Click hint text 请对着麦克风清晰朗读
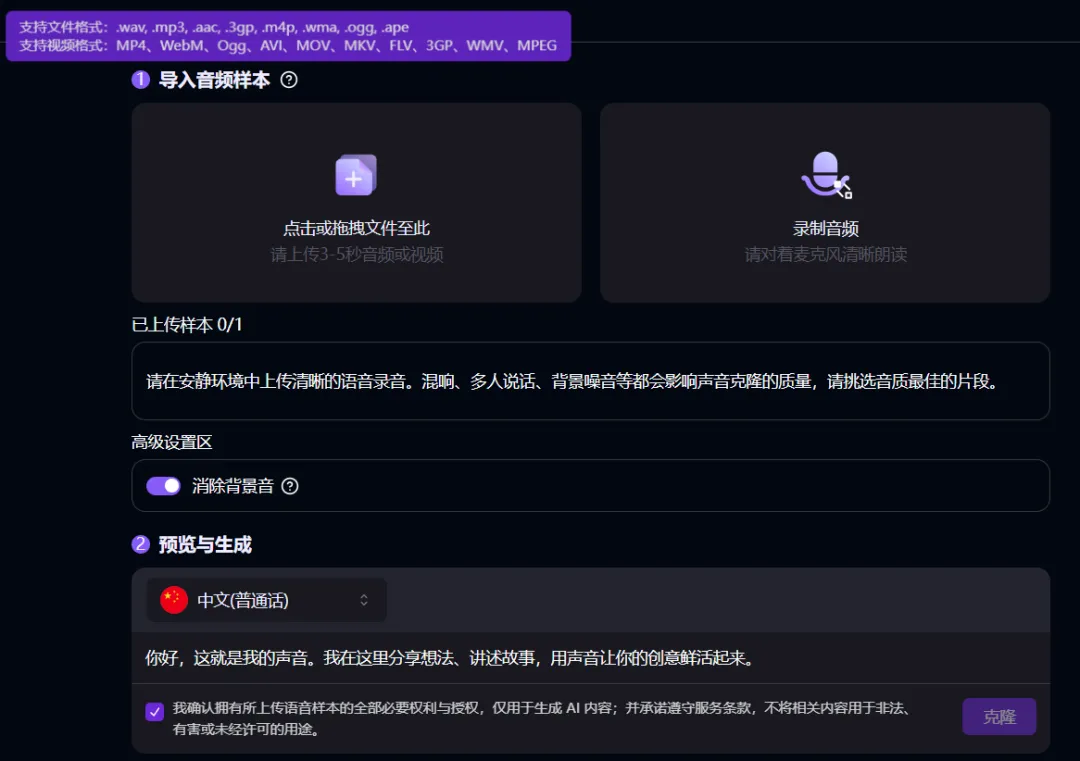This screenshot has height=761, width=1080. [x=825, y=255]
